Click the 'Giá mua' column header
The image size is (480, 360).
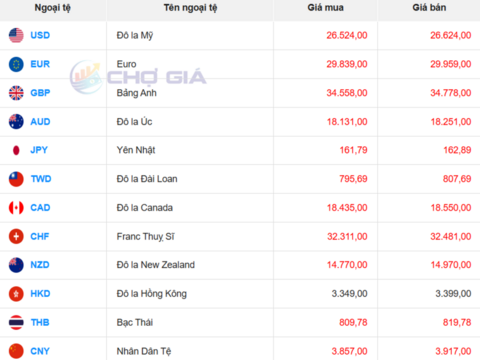tap(325, 8)
